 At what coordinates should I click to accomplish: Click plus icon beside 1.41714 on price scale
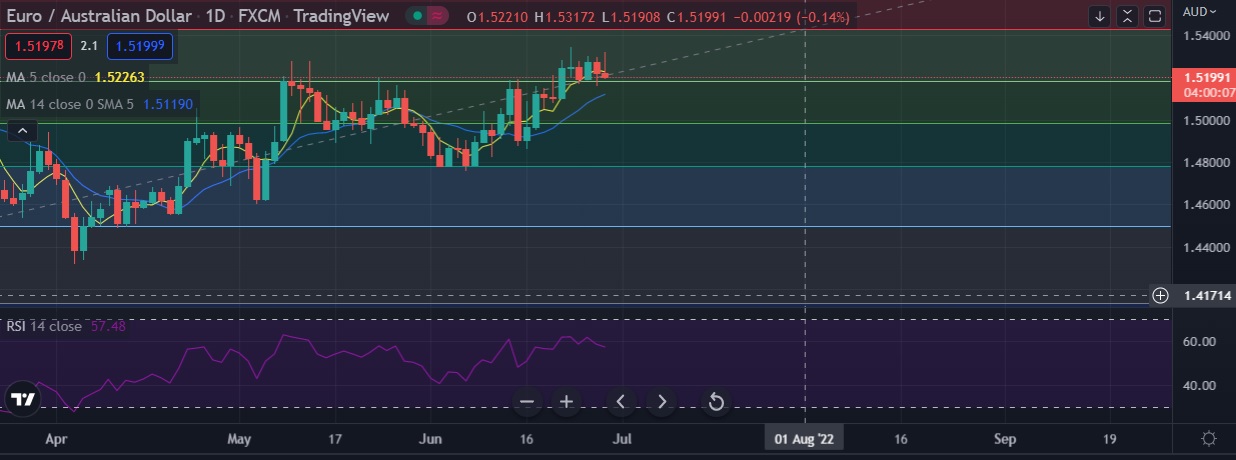click(1160, 295)
